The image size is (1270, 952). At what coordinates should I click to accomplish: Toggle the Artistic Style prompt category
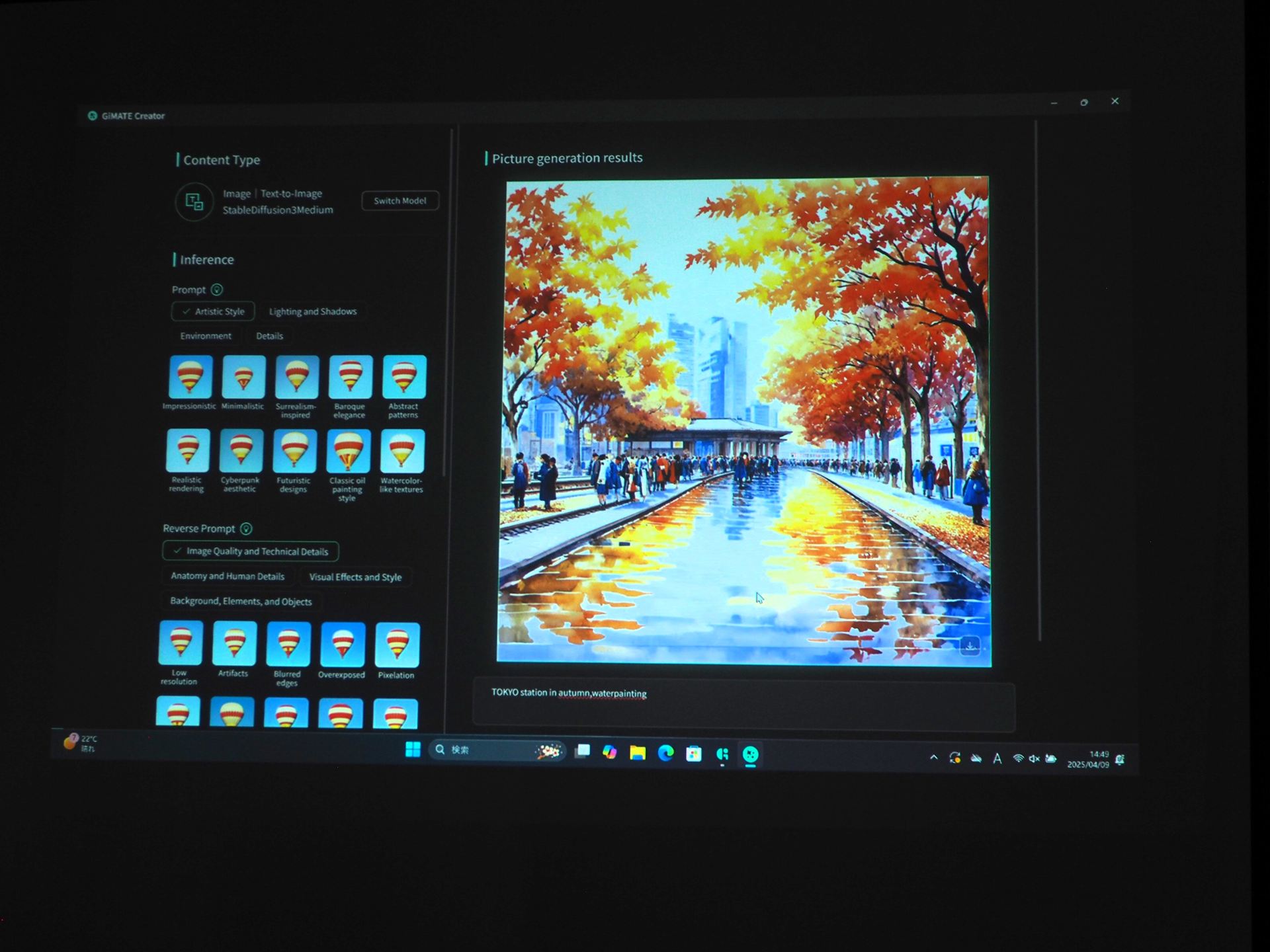pos(213,311)
